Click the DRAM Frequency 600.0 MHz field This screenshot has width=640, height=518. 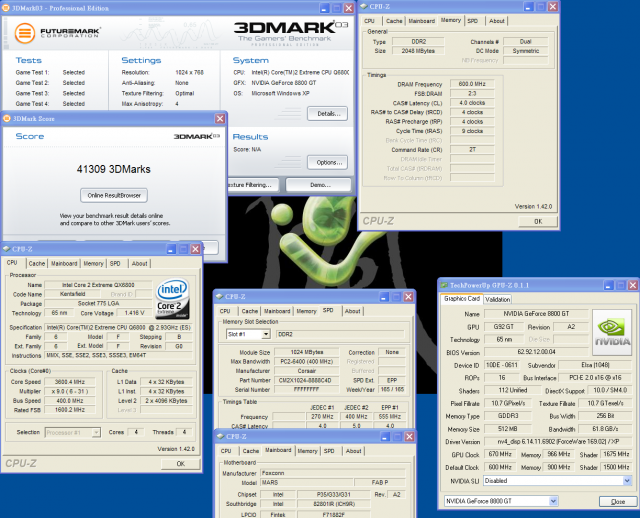[x=472, y=84]
